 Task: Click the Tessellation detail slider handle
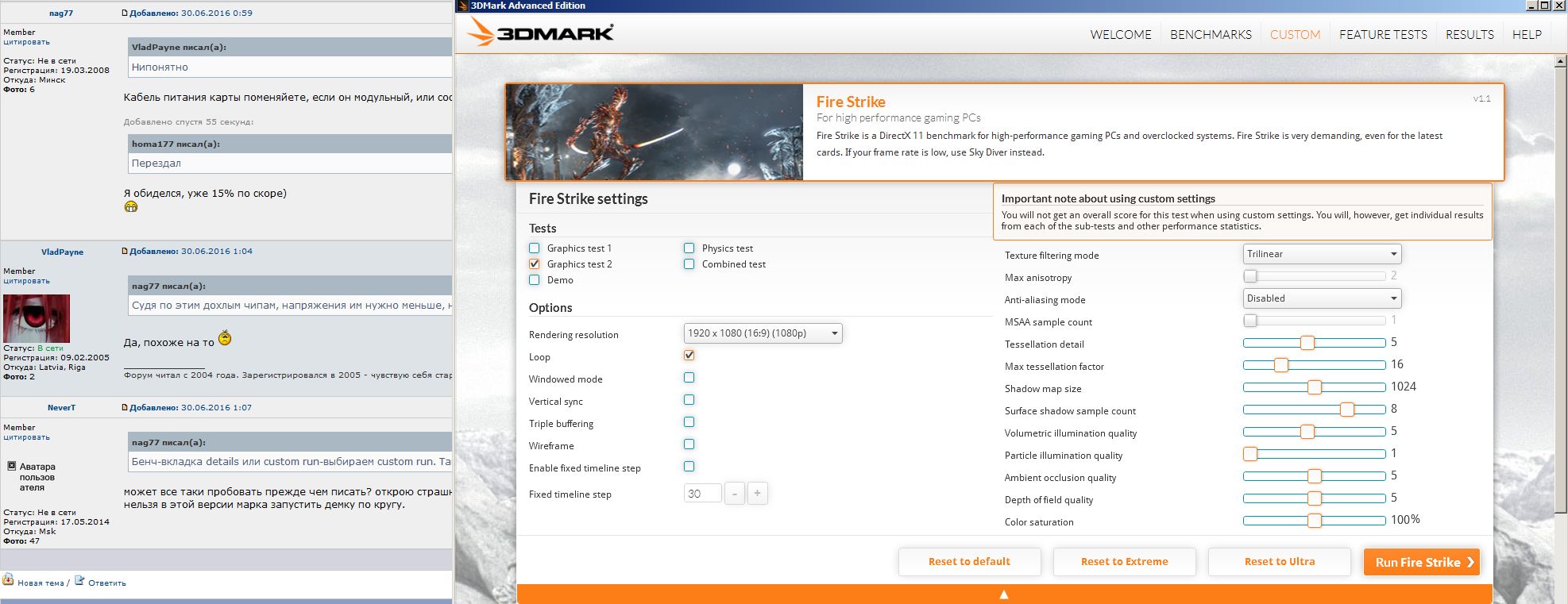(1307, 343)
